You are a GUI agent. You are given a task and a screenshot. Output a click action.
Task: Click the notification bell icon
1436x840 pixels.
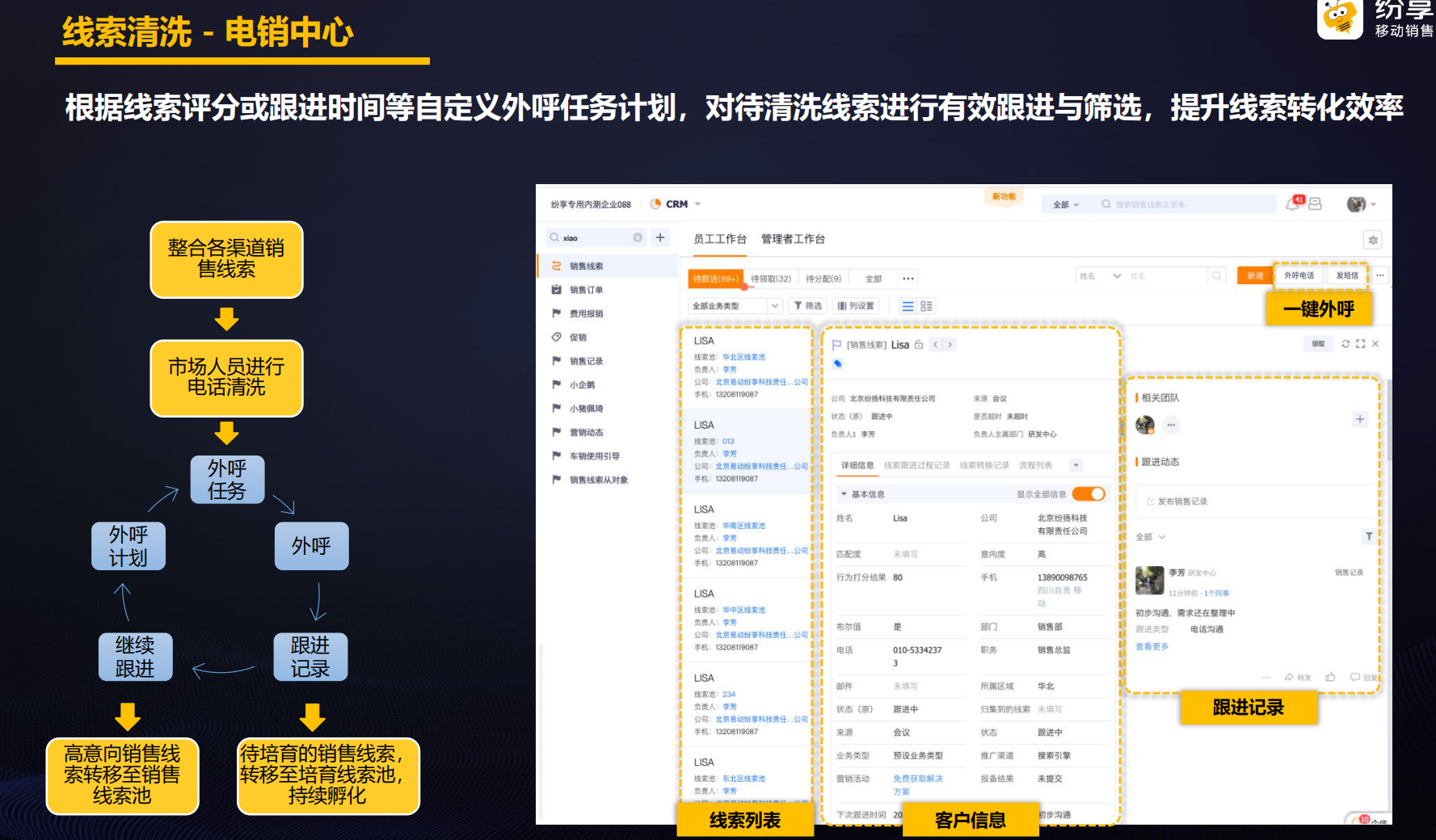(x=1292, y=204)
